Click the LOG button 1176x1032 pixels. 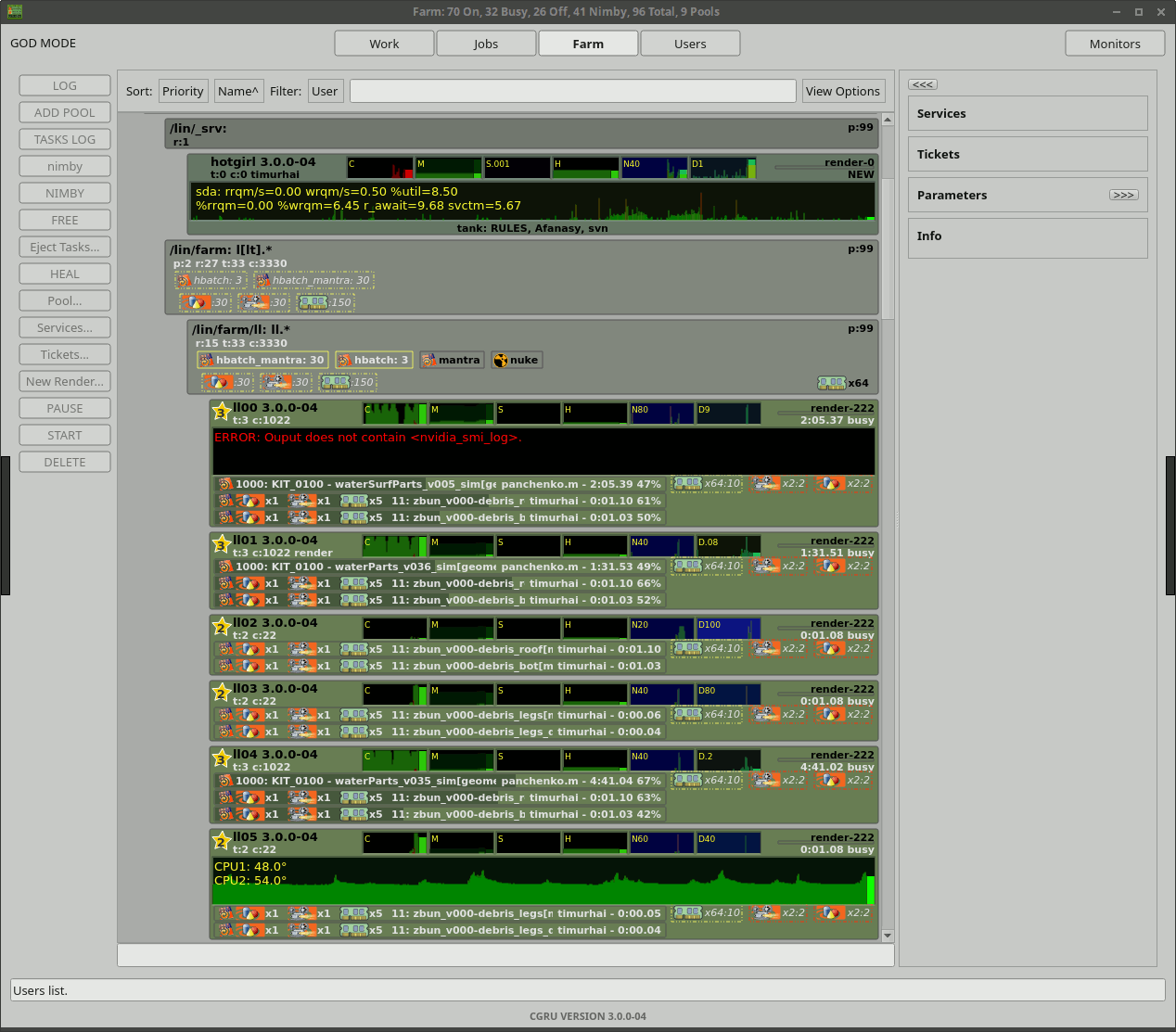coord(65,85)
